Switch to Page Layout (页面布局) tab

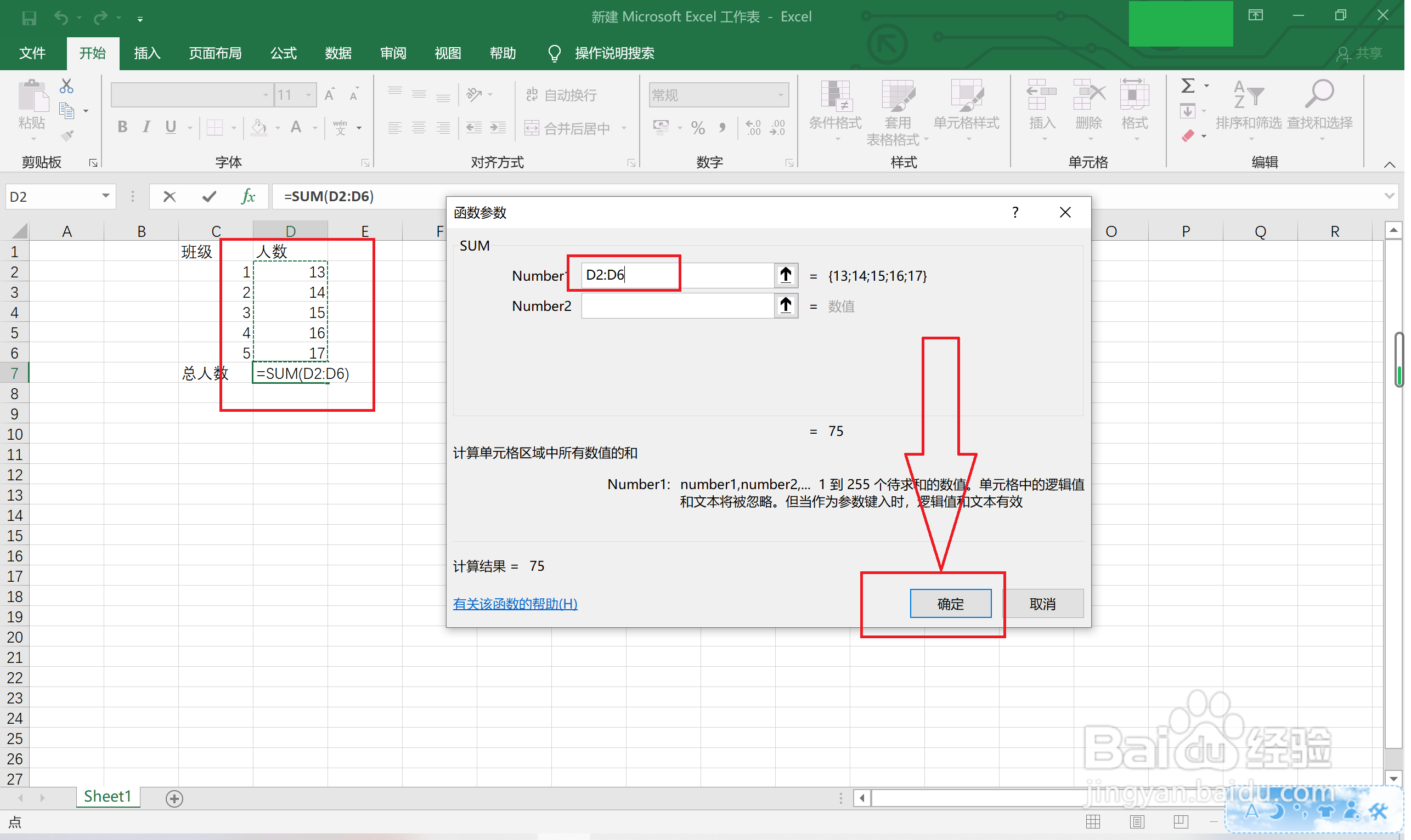tap(216, 53)
